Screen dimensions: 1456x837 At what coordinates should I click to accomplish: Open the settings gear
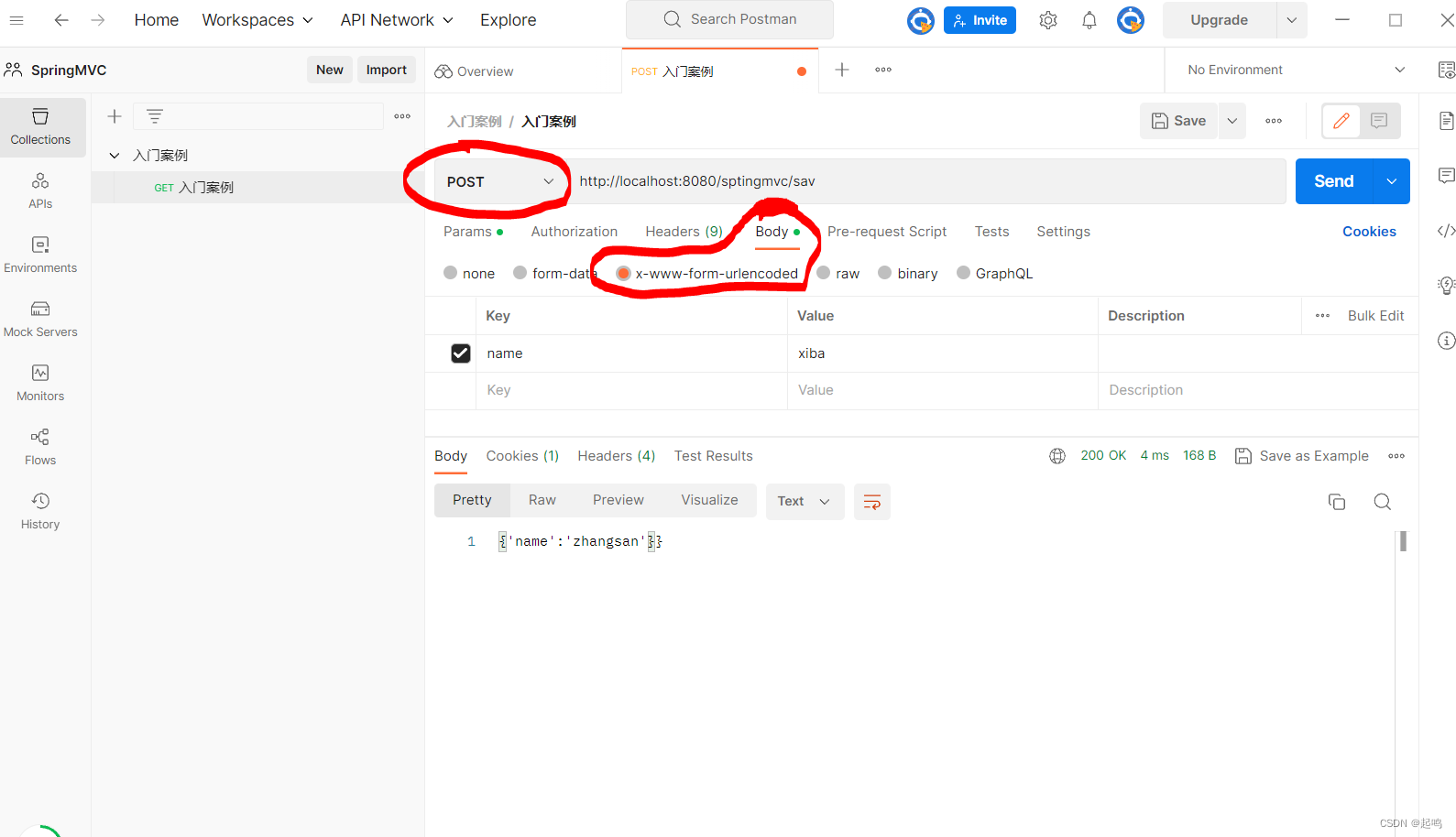coord(1048,20)
